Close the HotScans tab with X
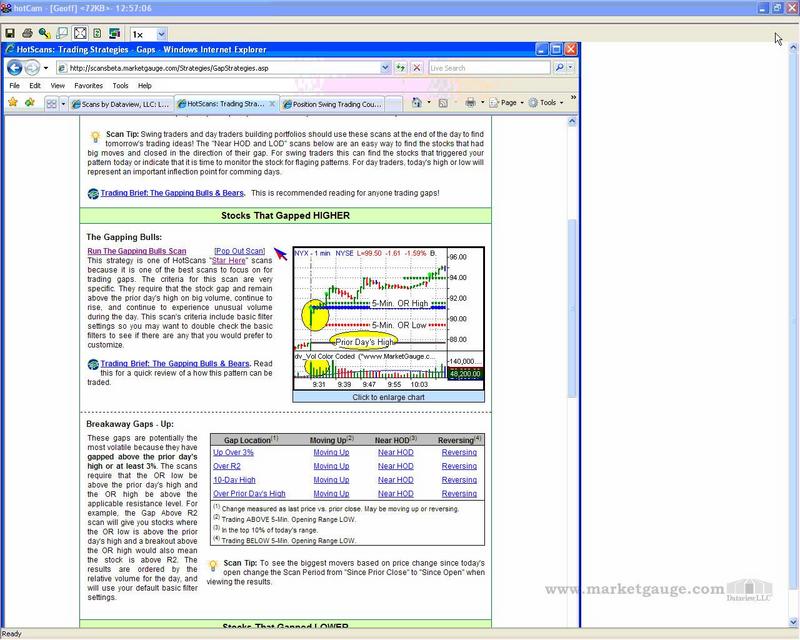The image size is (800, 640). click(x=272, y=104)
